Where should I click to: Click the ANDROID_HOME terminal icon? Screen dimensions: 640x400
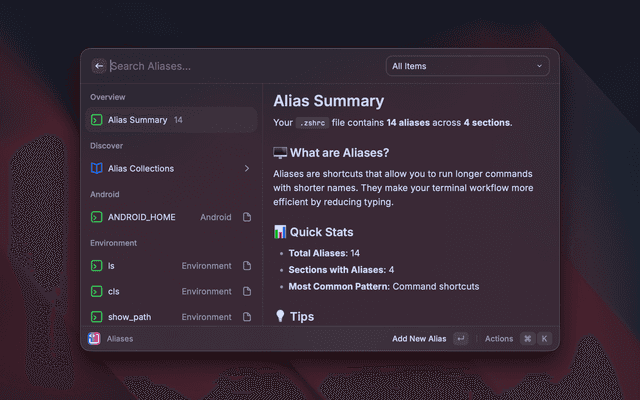point(96,217)
